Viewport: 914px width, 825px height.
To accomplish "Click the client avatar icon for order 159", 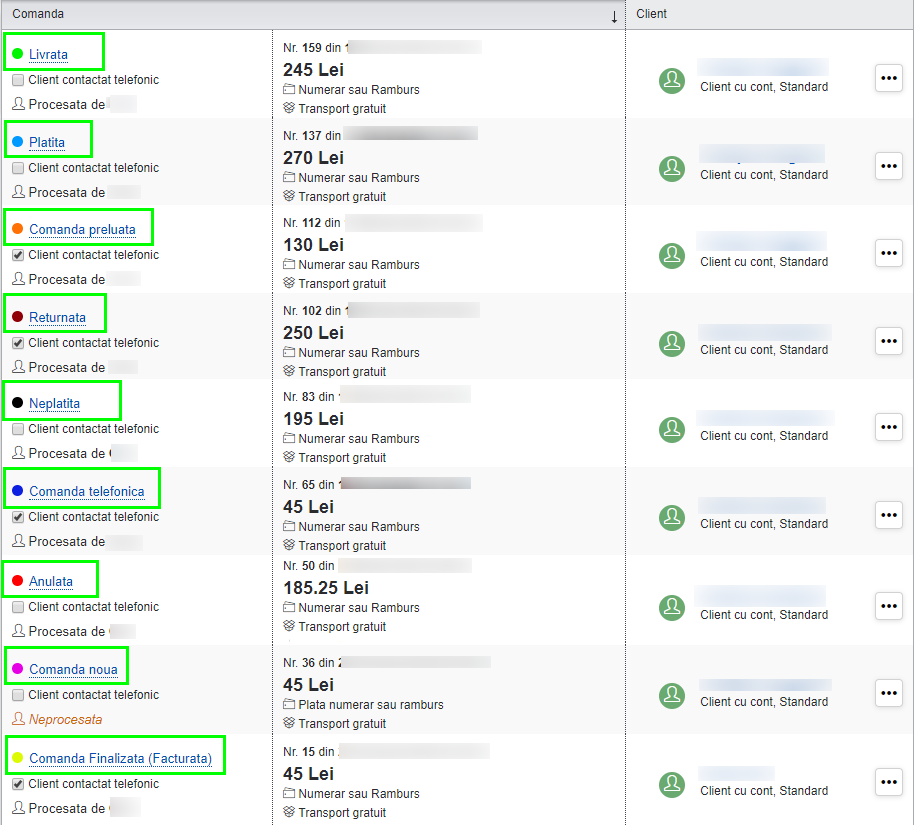I will 672,82.
